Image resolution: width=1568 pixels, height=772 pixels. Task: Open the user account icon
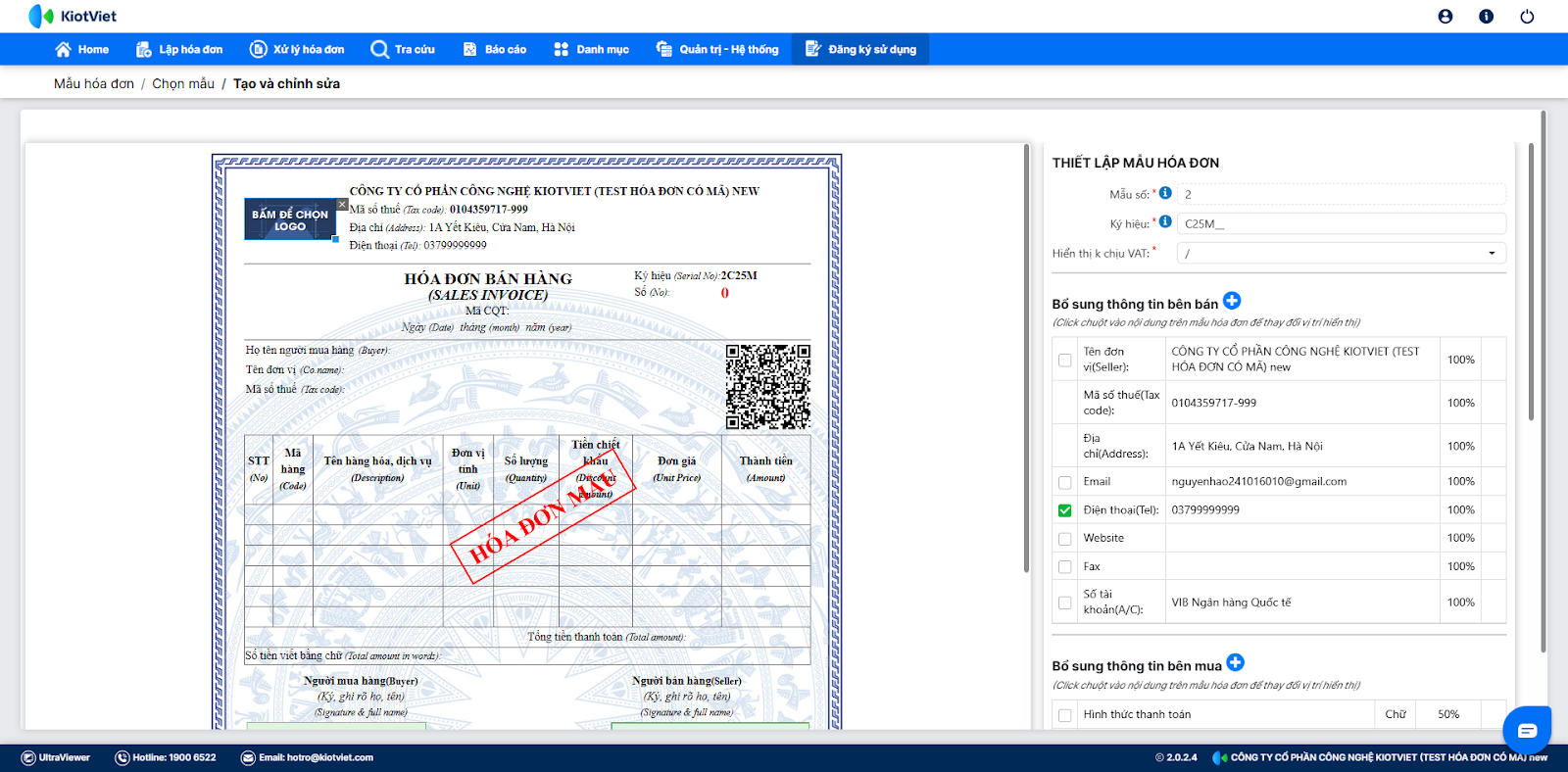(x=1445, y=16)
